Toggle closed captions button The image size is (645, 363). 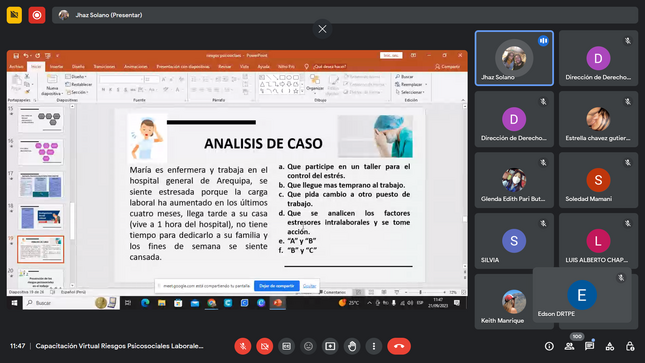click(286, 346)
